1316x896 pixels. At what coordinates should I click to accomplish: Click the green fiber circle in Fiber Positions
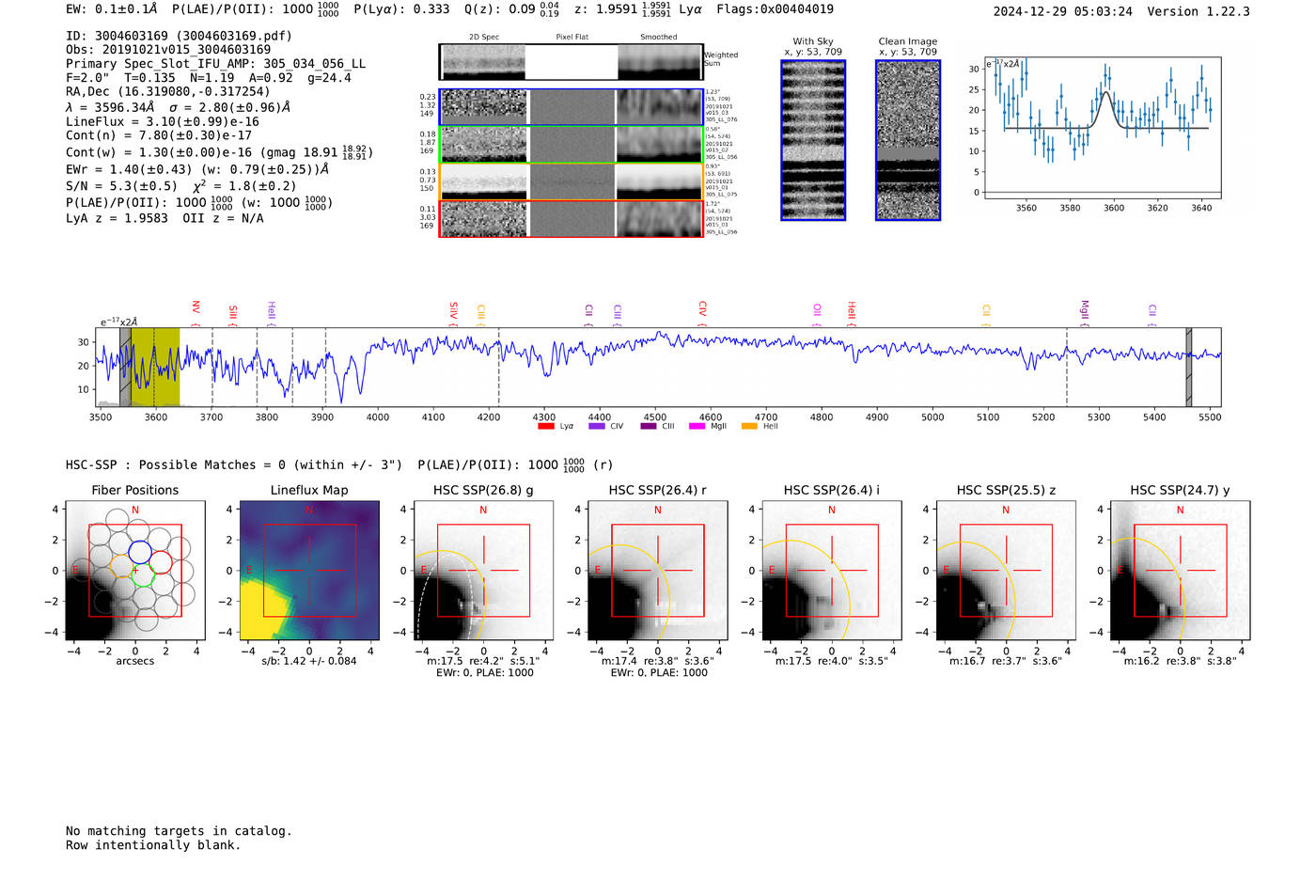(x=142, y=574)
